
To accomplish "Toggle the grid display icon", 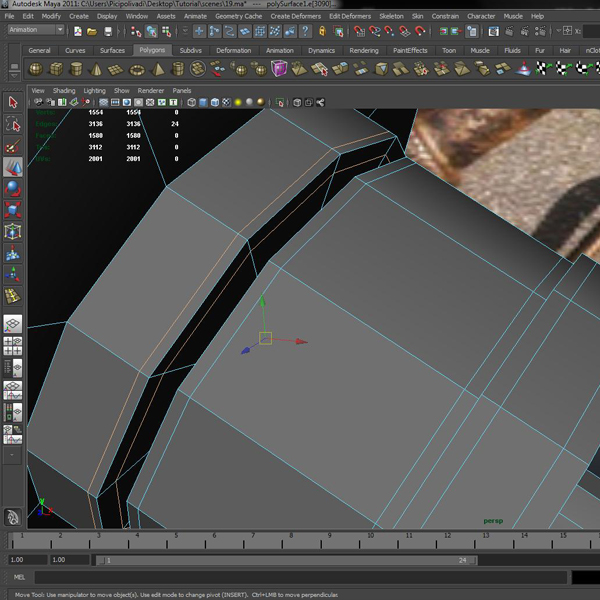I will pos(103,102).
